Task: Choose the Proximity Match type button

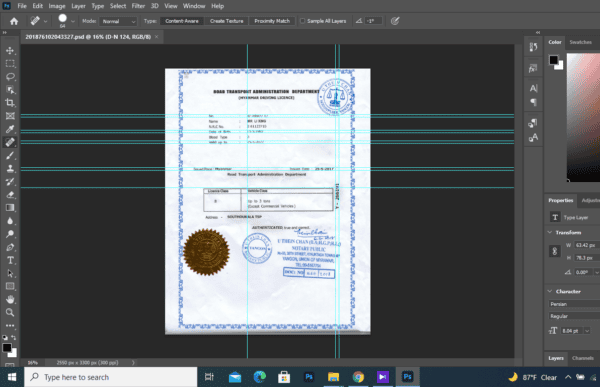Action: [x=272, y=21]
